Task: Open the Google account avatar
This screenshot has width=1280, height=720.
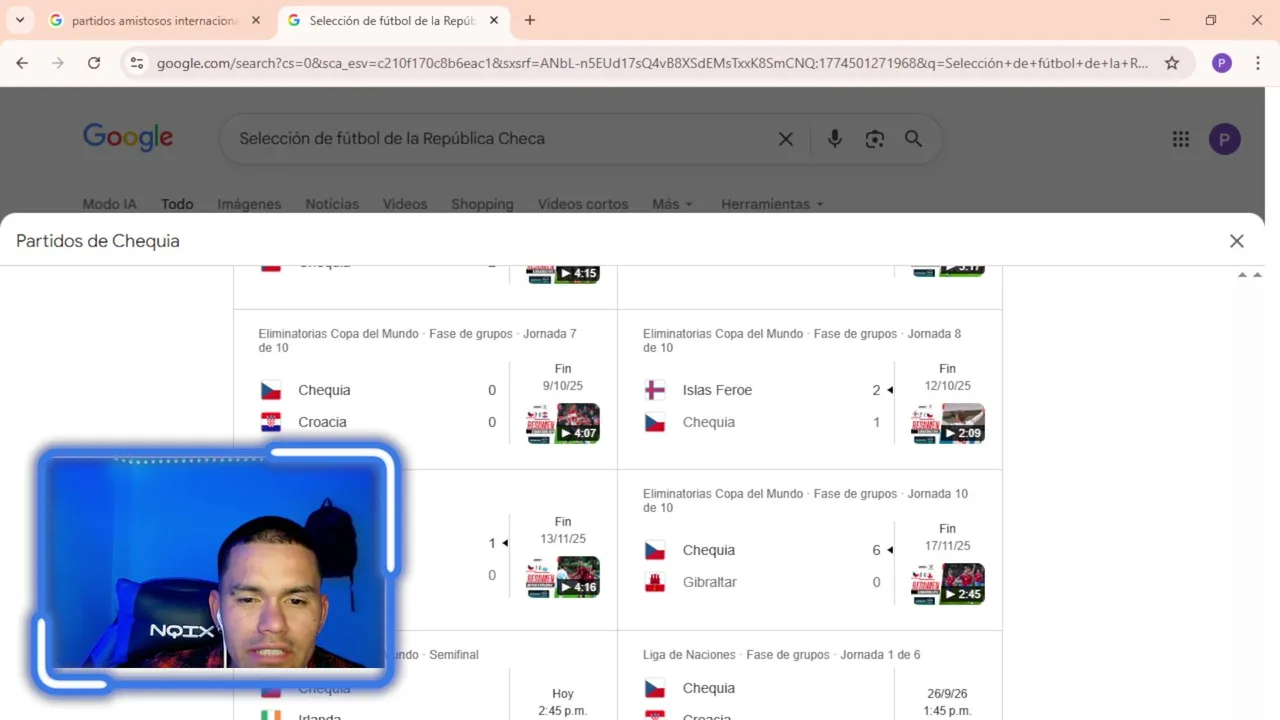Action: click(1225, 139)
